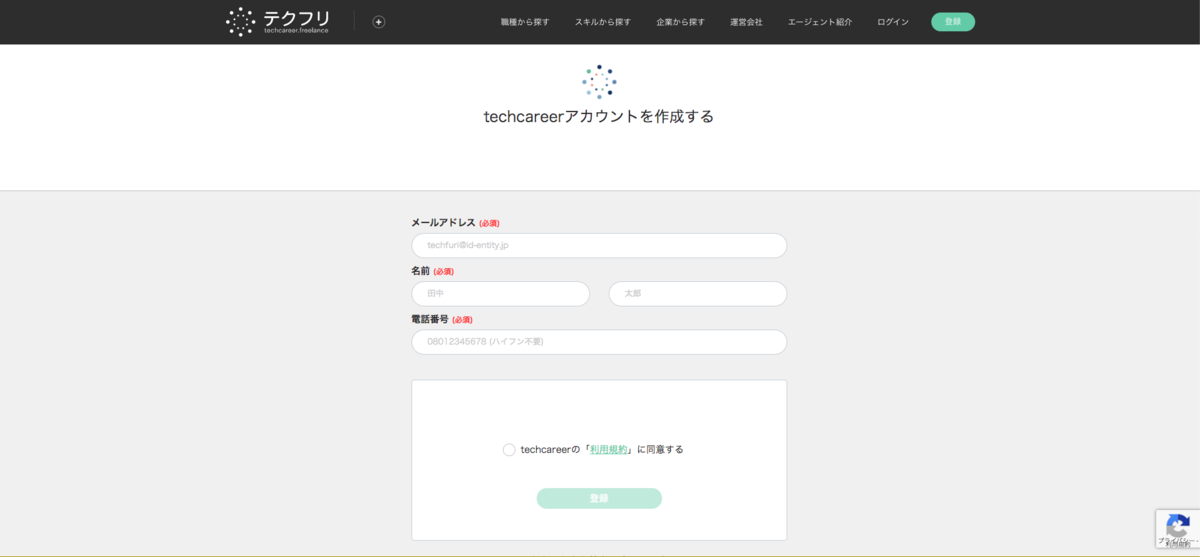Focus the メールアドレス input field
The height and width of the screenshot is (557, 1200).
tap(599, 246)
